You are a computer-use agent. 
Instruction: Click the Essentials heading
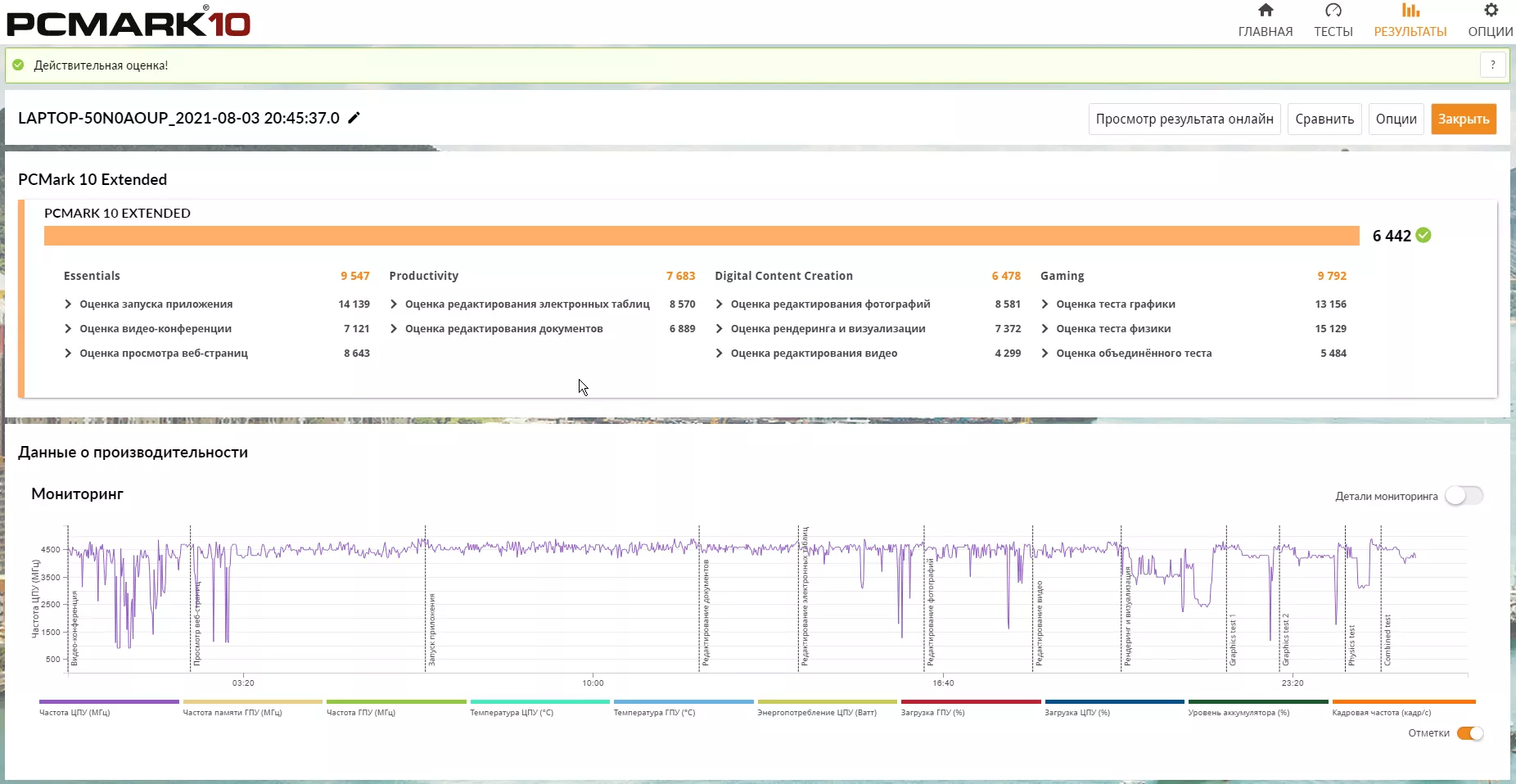pos(92,276)
